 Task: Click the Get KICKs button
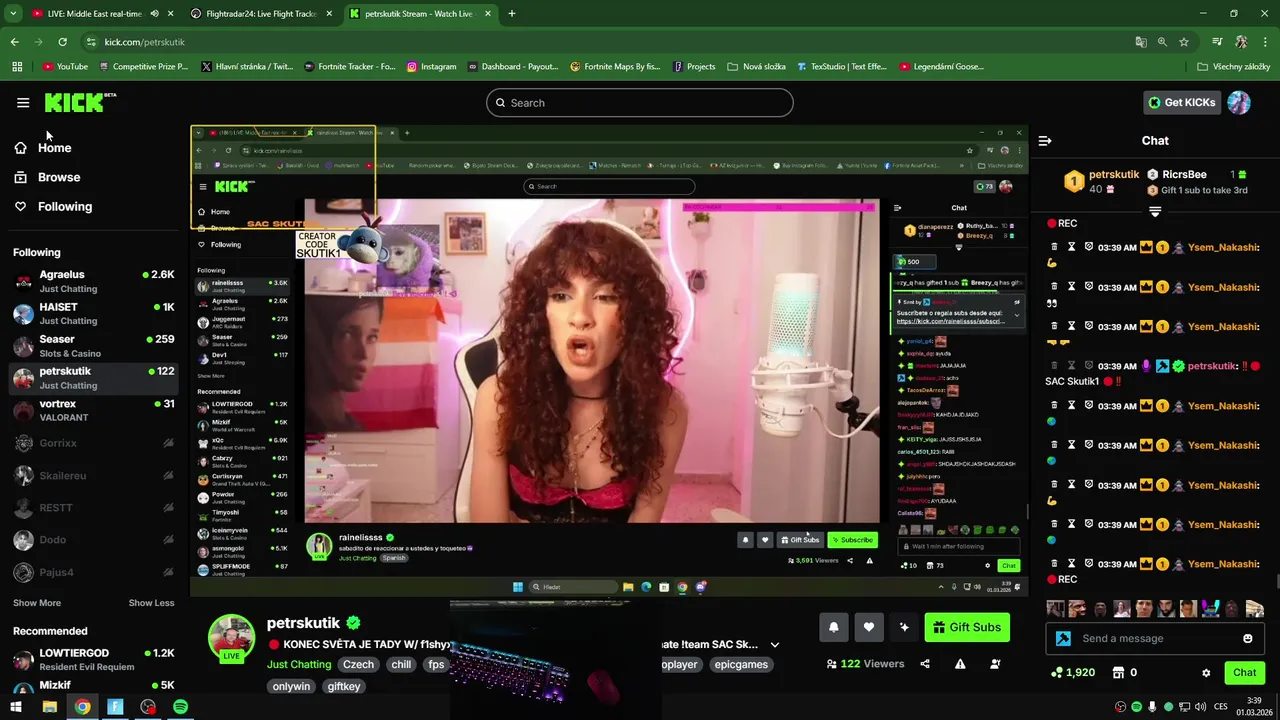(x=1181, y=102)
